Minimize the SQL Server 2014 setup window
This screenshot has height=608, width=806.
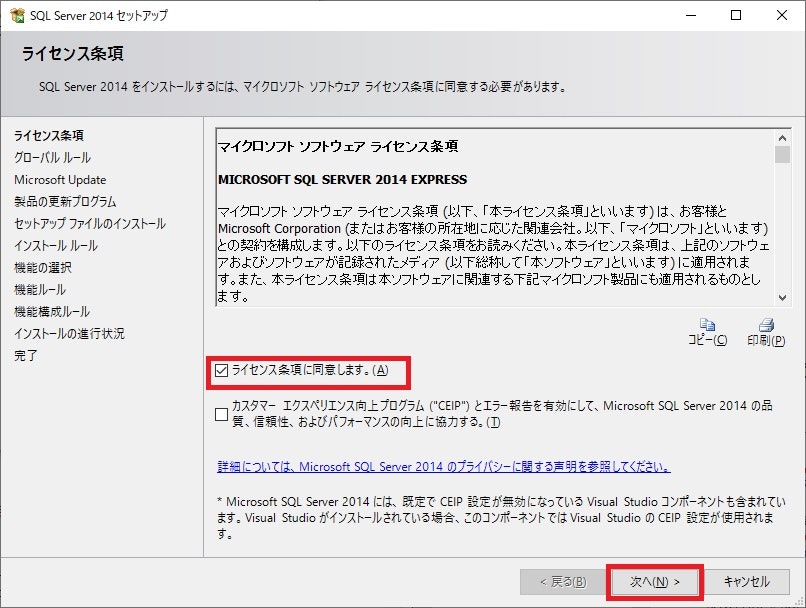click(x=691, y=15)
